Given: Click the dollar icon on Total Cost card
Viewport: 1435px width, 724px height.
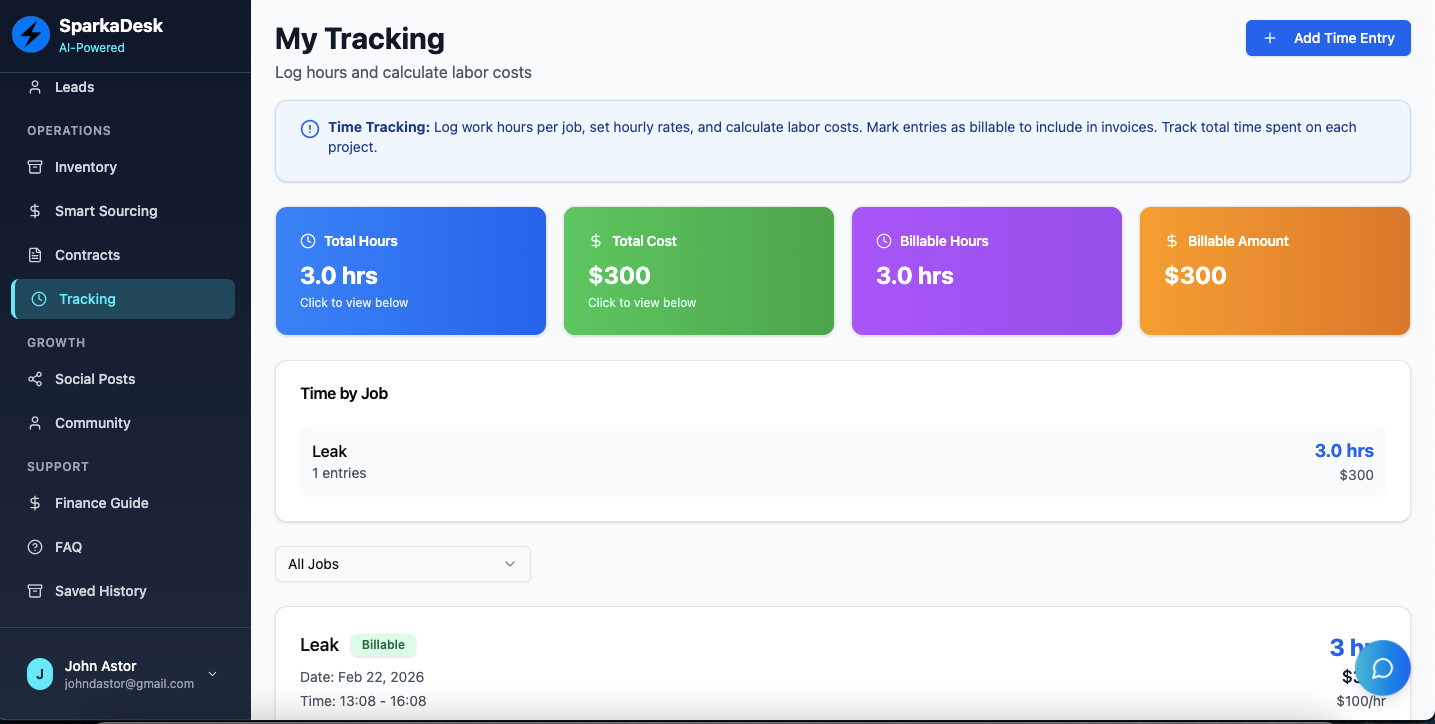Looking at the screenshot, I should 596,241.
